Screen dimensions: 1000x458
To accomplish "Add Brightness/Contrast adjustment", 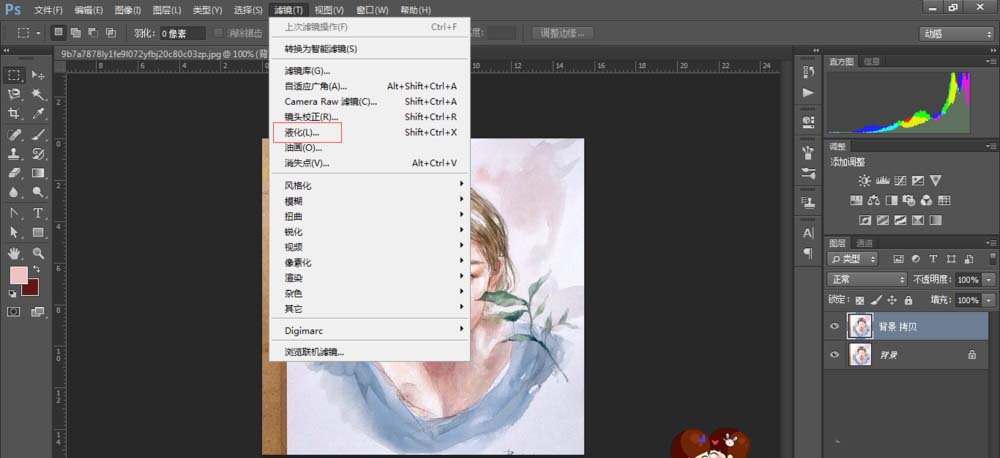I will pos(864,181).
